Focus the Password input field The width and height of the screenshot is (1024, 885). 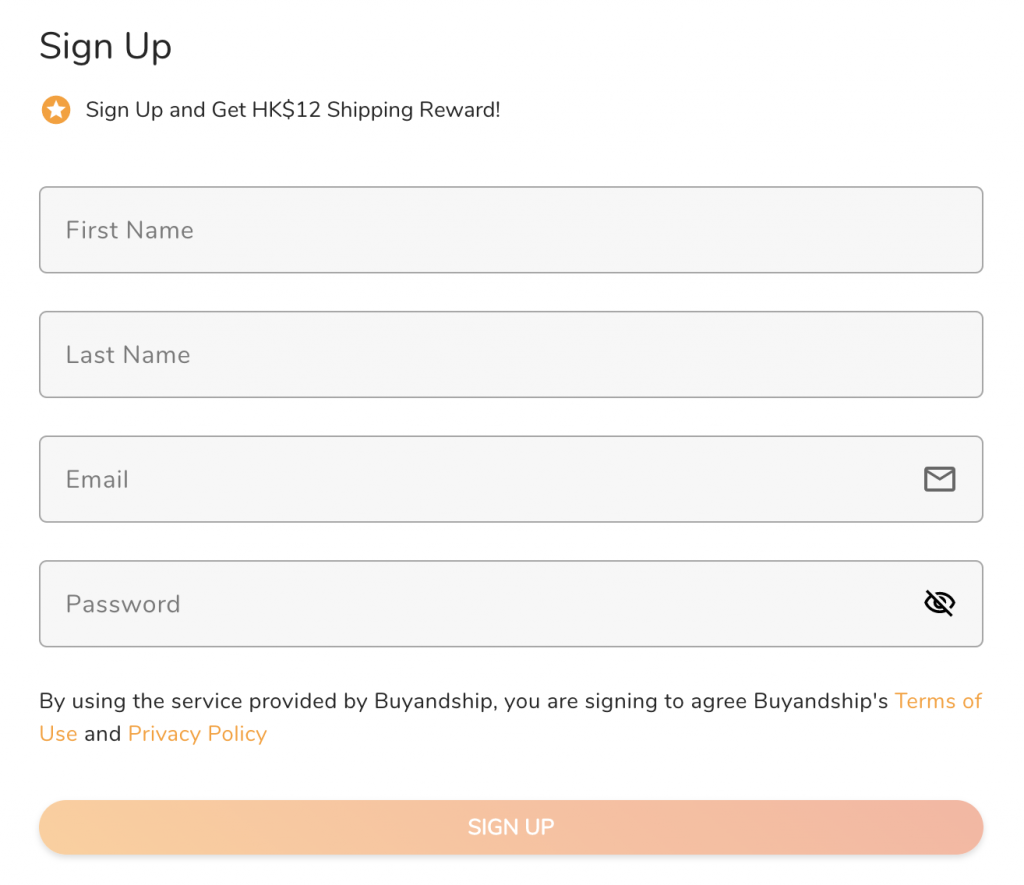(x=480, y=604)
